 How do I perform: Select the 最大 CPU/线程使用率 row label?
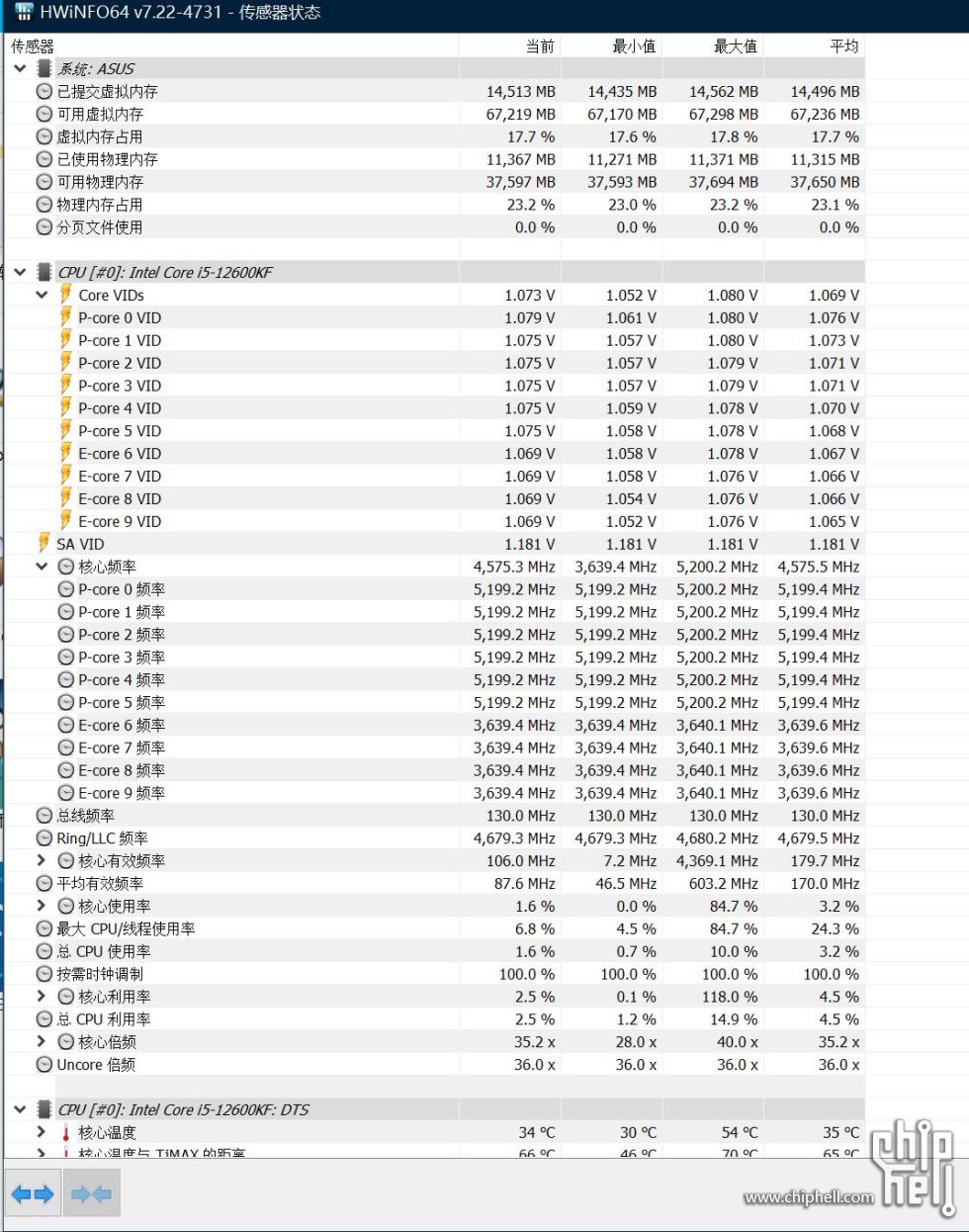(x=126, y=928)
